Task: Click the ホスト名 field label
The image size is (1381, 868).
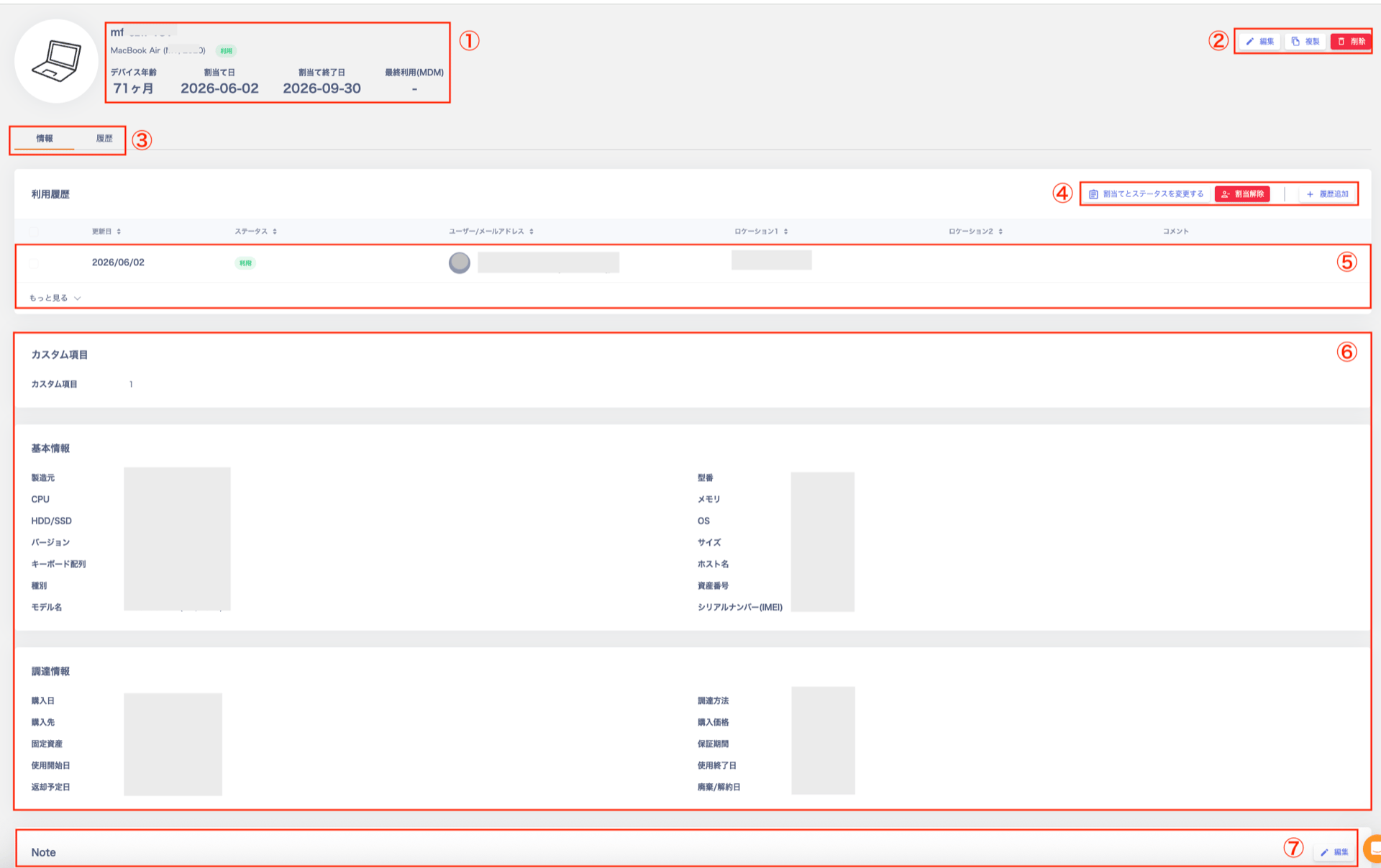Action: pyautogui.click(x=713, y=564)
